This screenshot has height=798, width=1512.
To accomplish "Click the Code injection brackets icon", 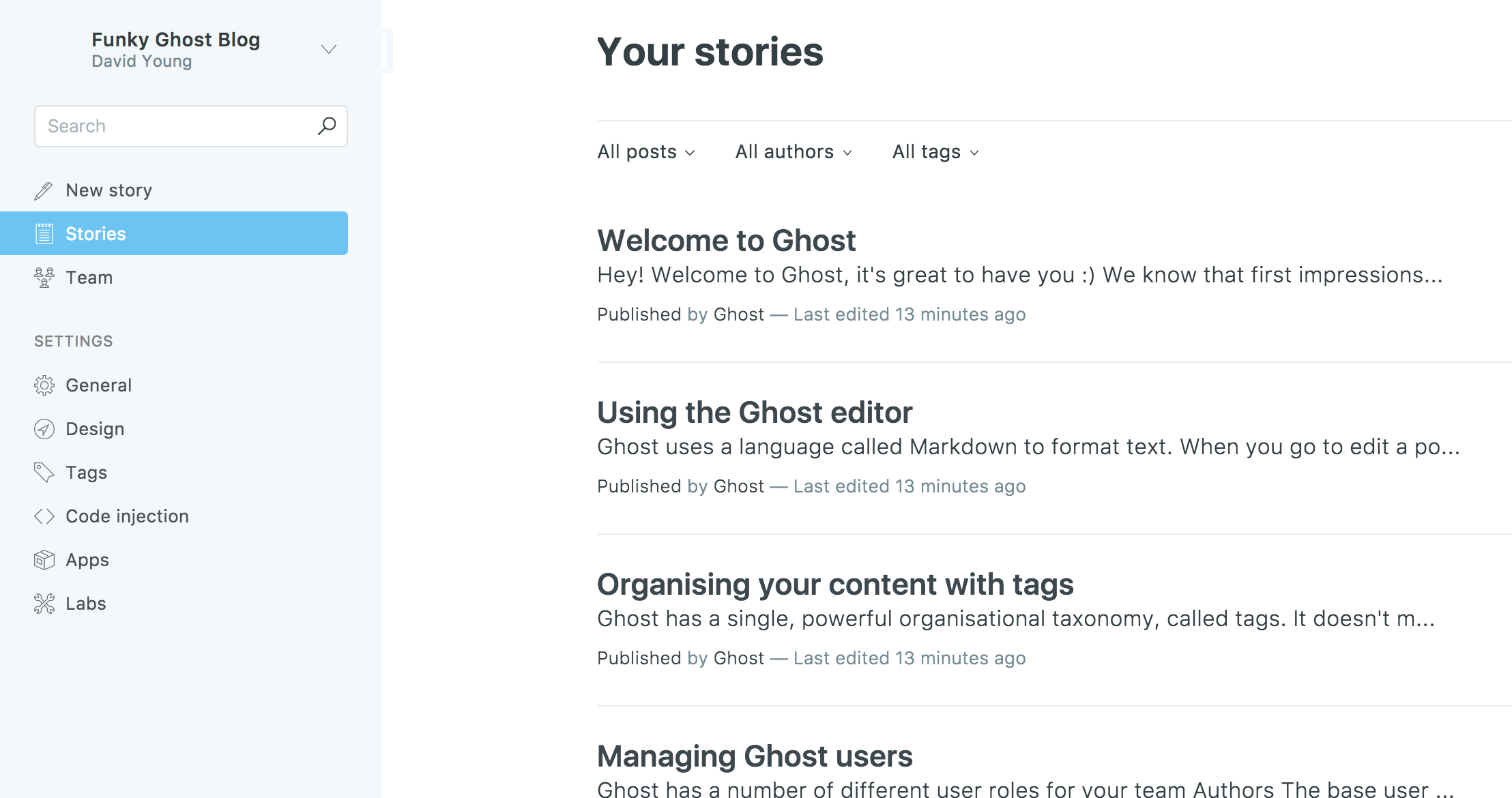I will click(44, 516).
